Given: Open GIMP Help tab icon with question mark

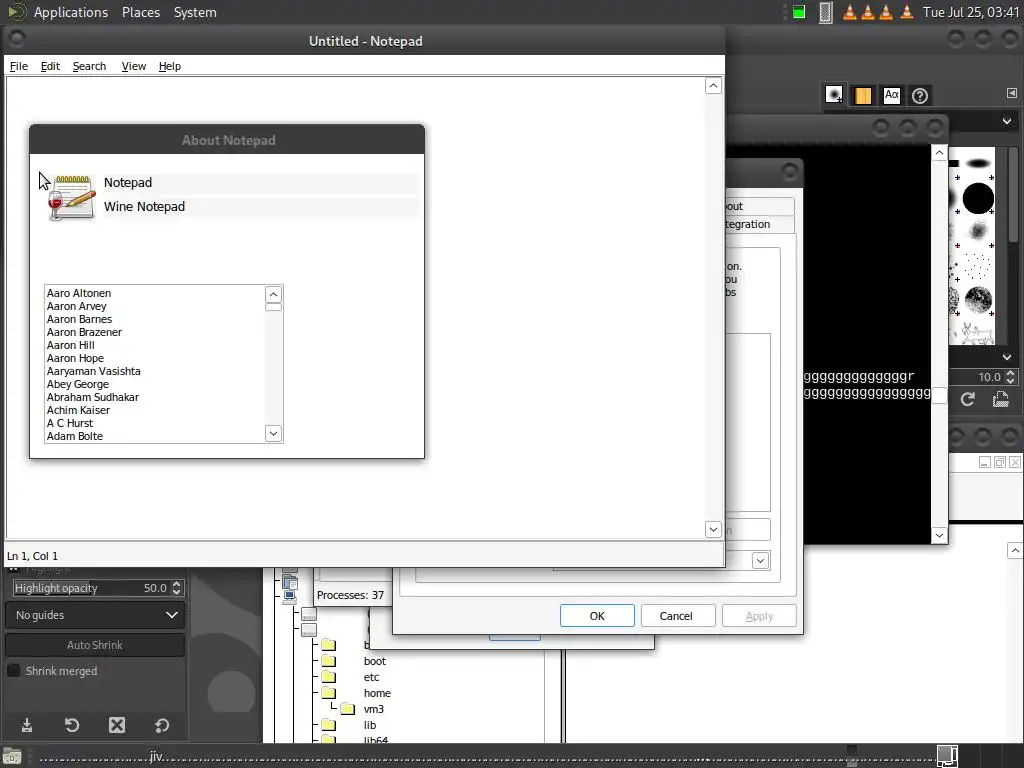Looking at the screenshot, I should [x=920, y=96].
